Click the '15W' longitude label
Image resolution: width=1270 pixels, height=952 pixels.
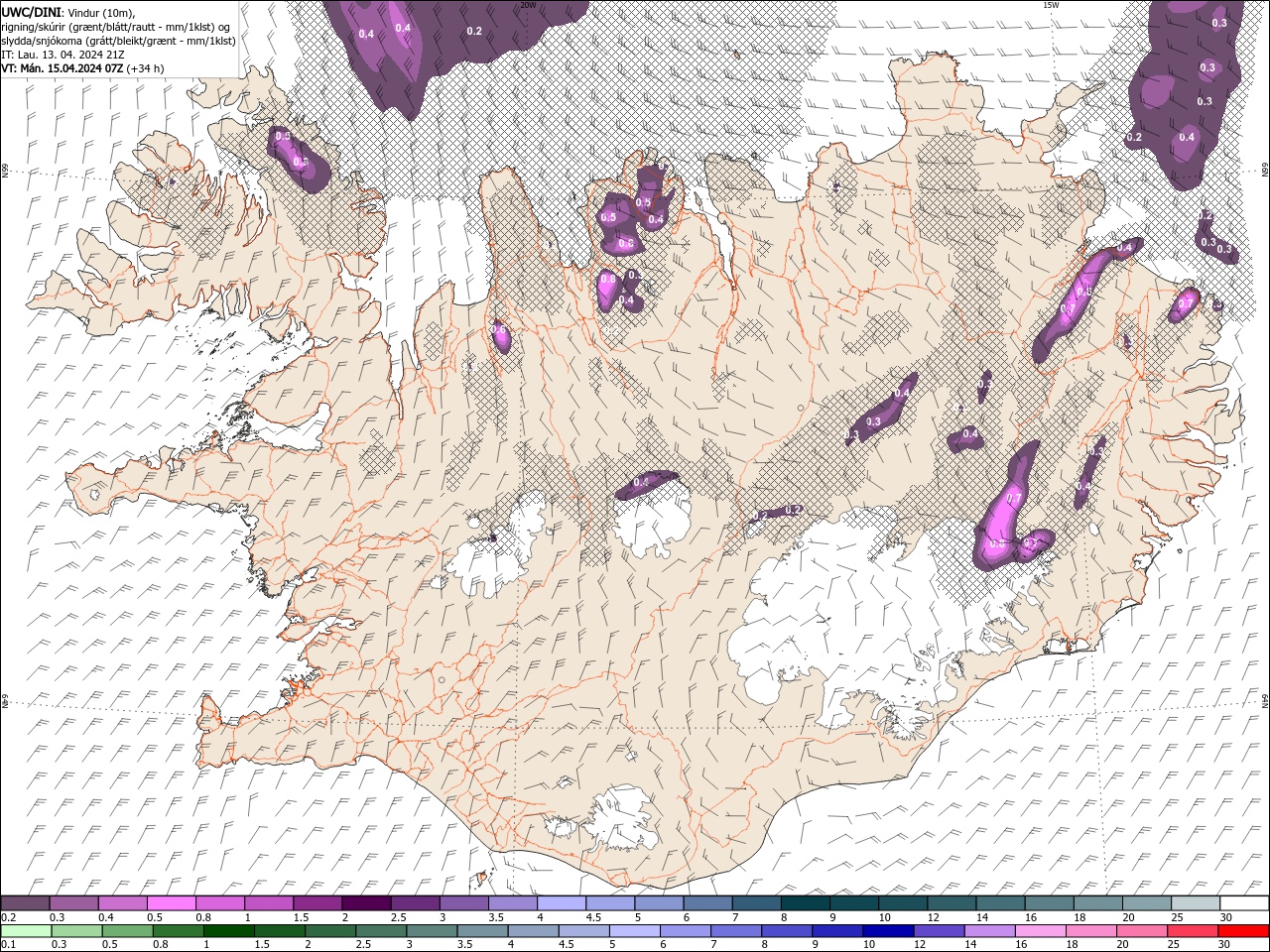(1051, 5)
